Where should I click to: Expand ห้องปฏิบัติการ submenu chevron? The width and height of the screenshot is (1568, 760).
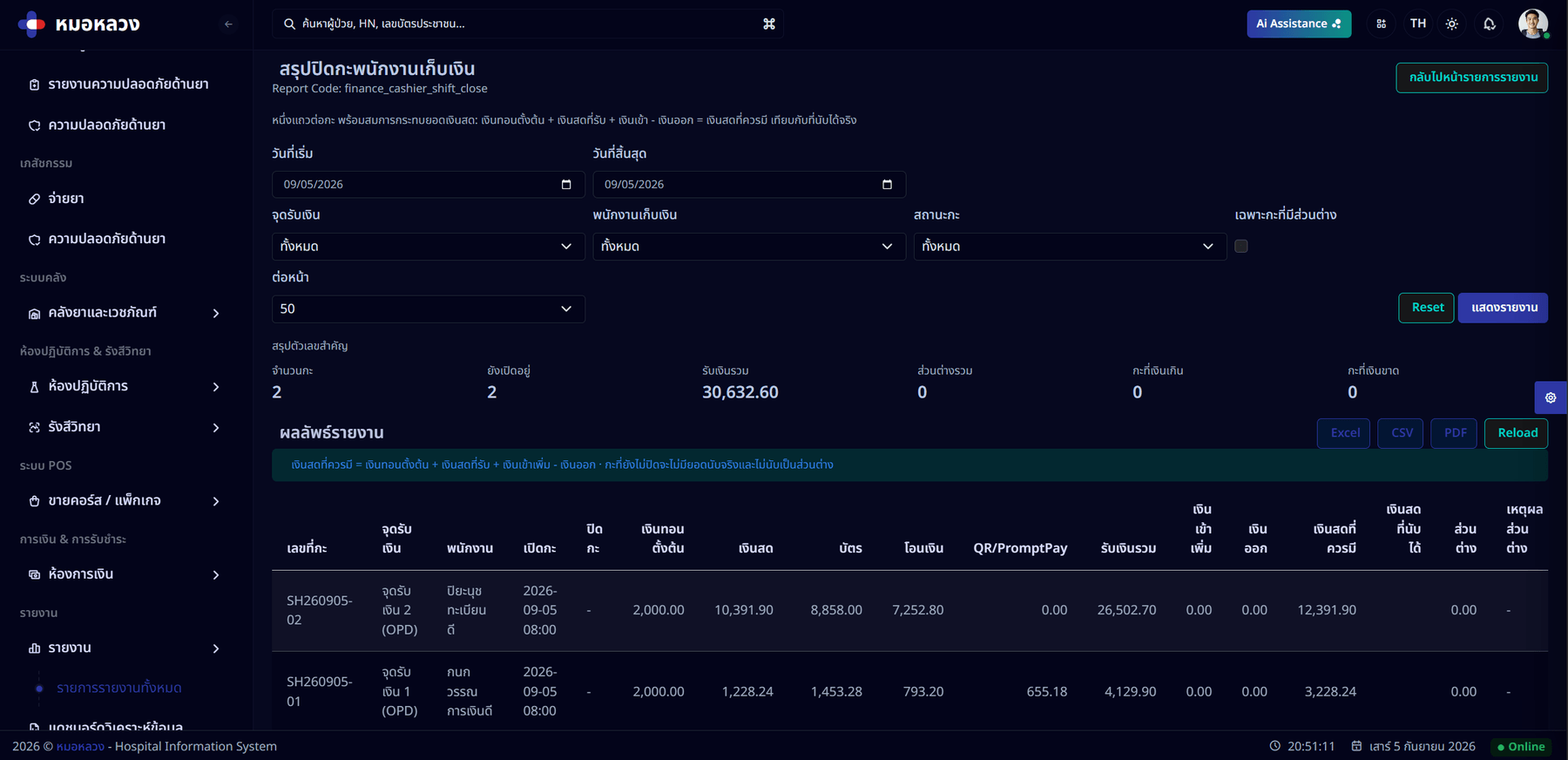pos(216,386)
